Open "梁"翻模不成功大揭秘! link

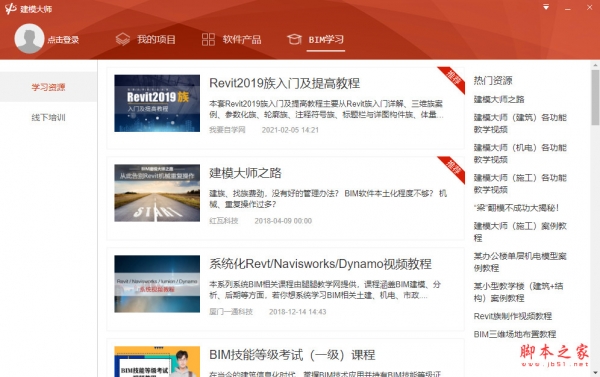click(x=517, y=208)
